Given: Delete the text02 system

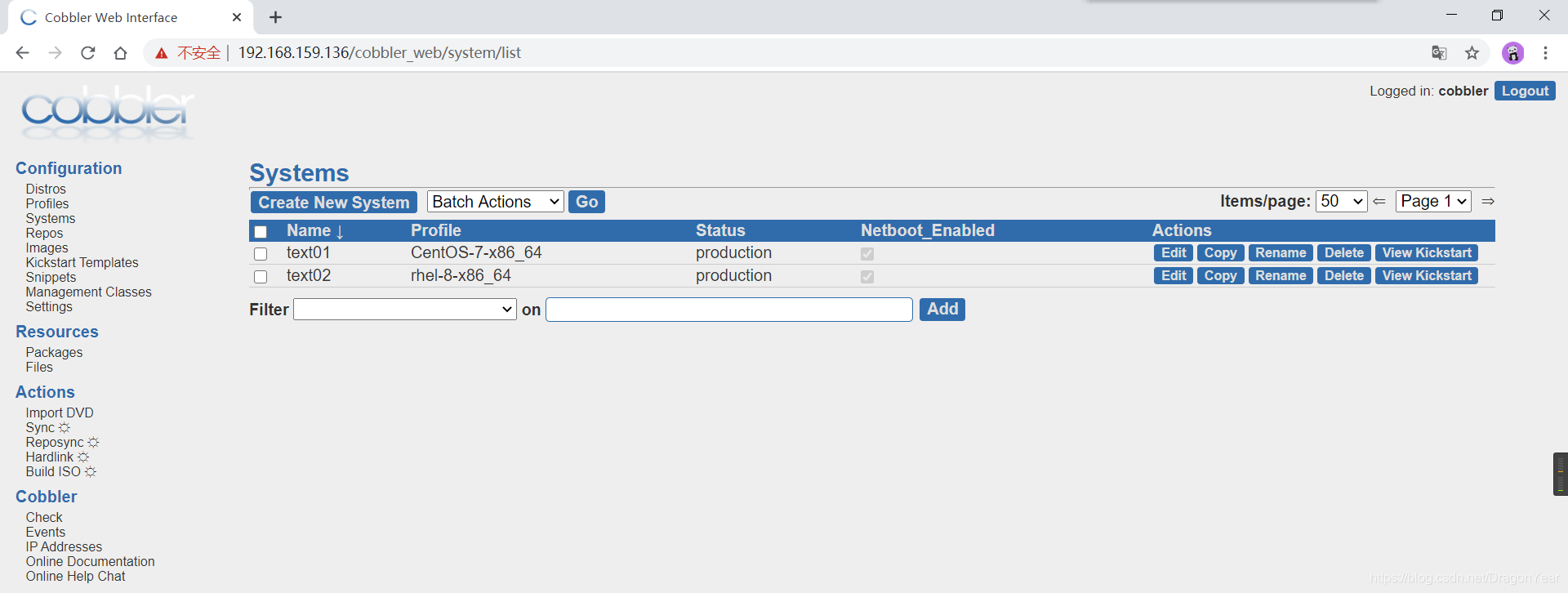Looking at the screenshot, I should pyautogui.click(x=1344, y=276).
